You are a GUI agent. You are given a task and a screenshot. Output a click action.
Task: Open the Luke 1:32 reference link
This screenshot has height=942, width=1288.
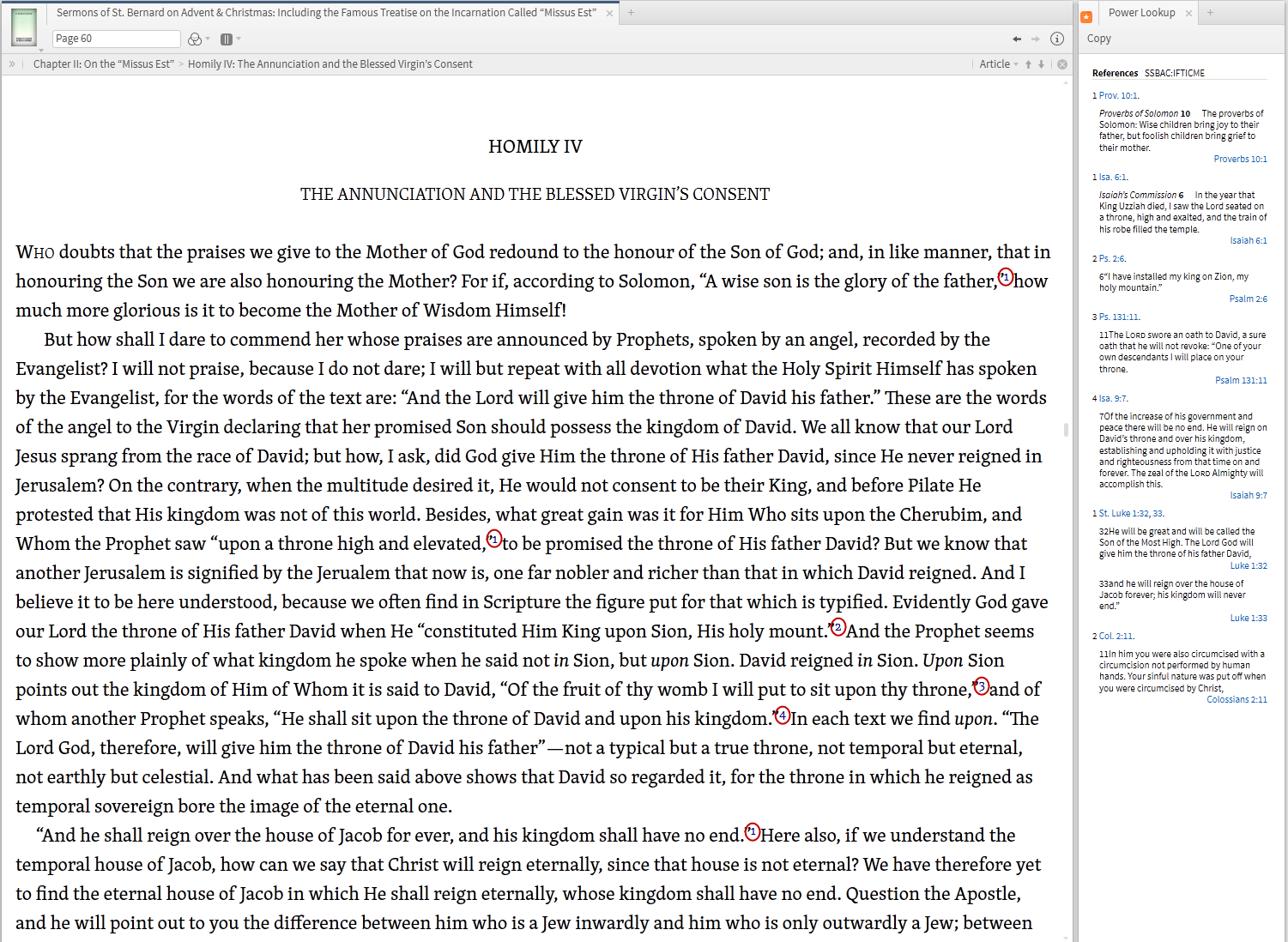[1249, 565]
